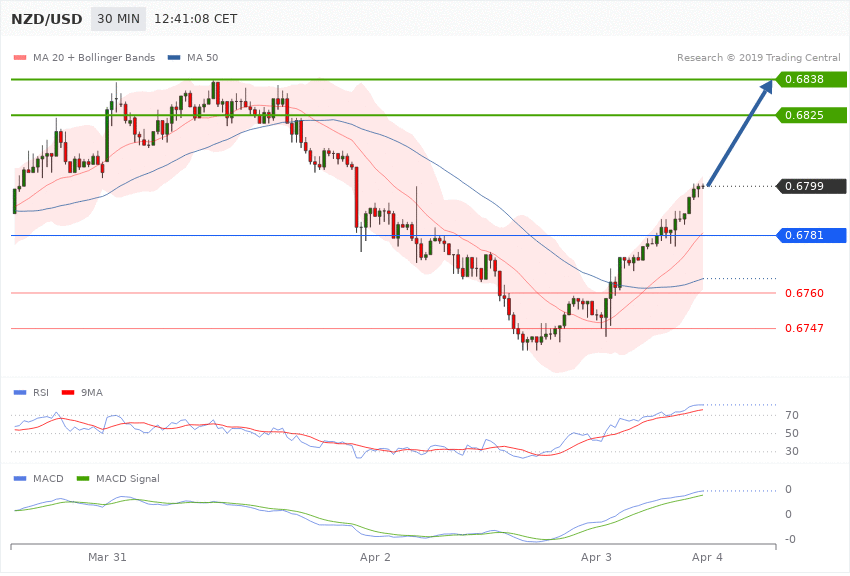Viewport: 850px width, 576px height.
Task: Click the Apr 4 date axis label
Action: coord(707,557)
